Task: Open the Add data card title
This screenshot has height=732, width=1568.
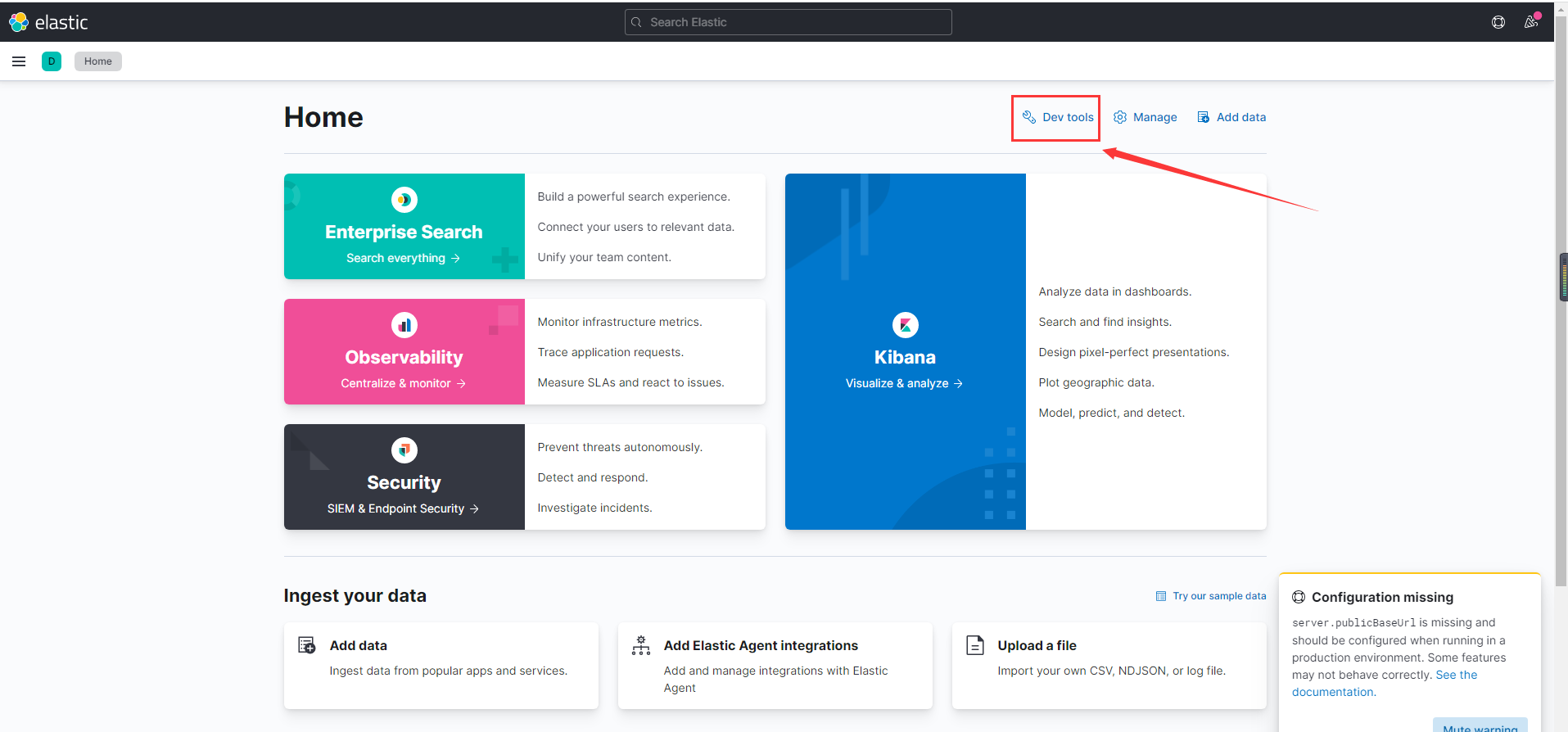Action: point(359,645)
